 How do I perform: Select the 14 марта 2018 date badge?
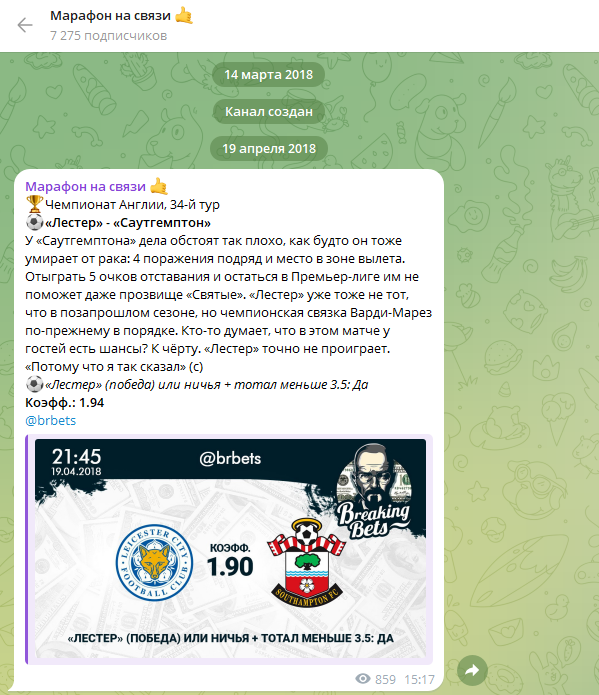point(269,74)
